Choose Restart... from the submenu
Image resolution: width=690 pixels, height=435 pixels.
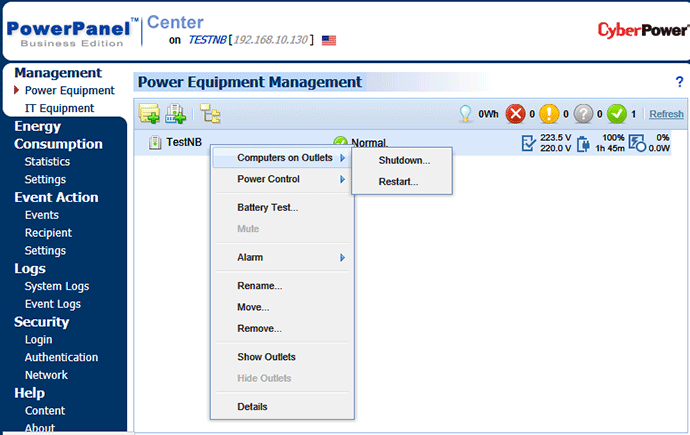pyautogui.click(x=398, y=182)
